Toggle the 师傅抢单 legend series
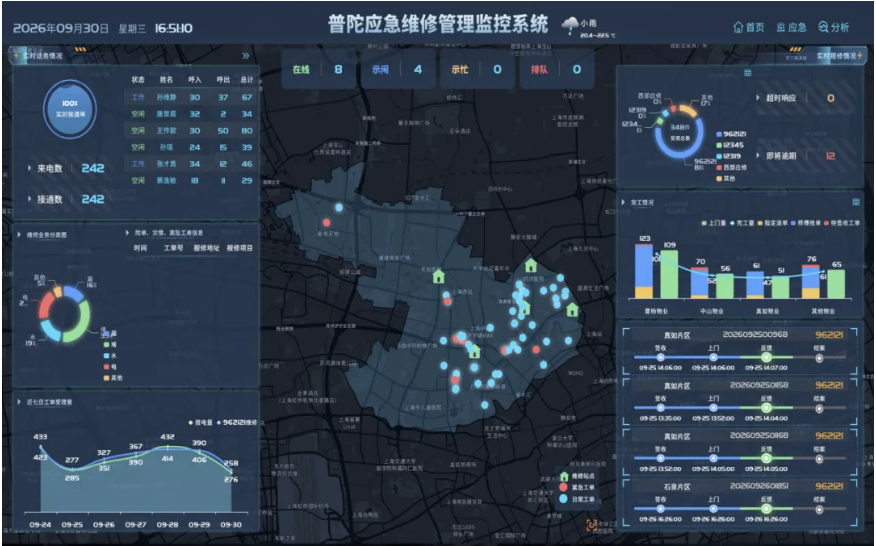 coord(805,223)
